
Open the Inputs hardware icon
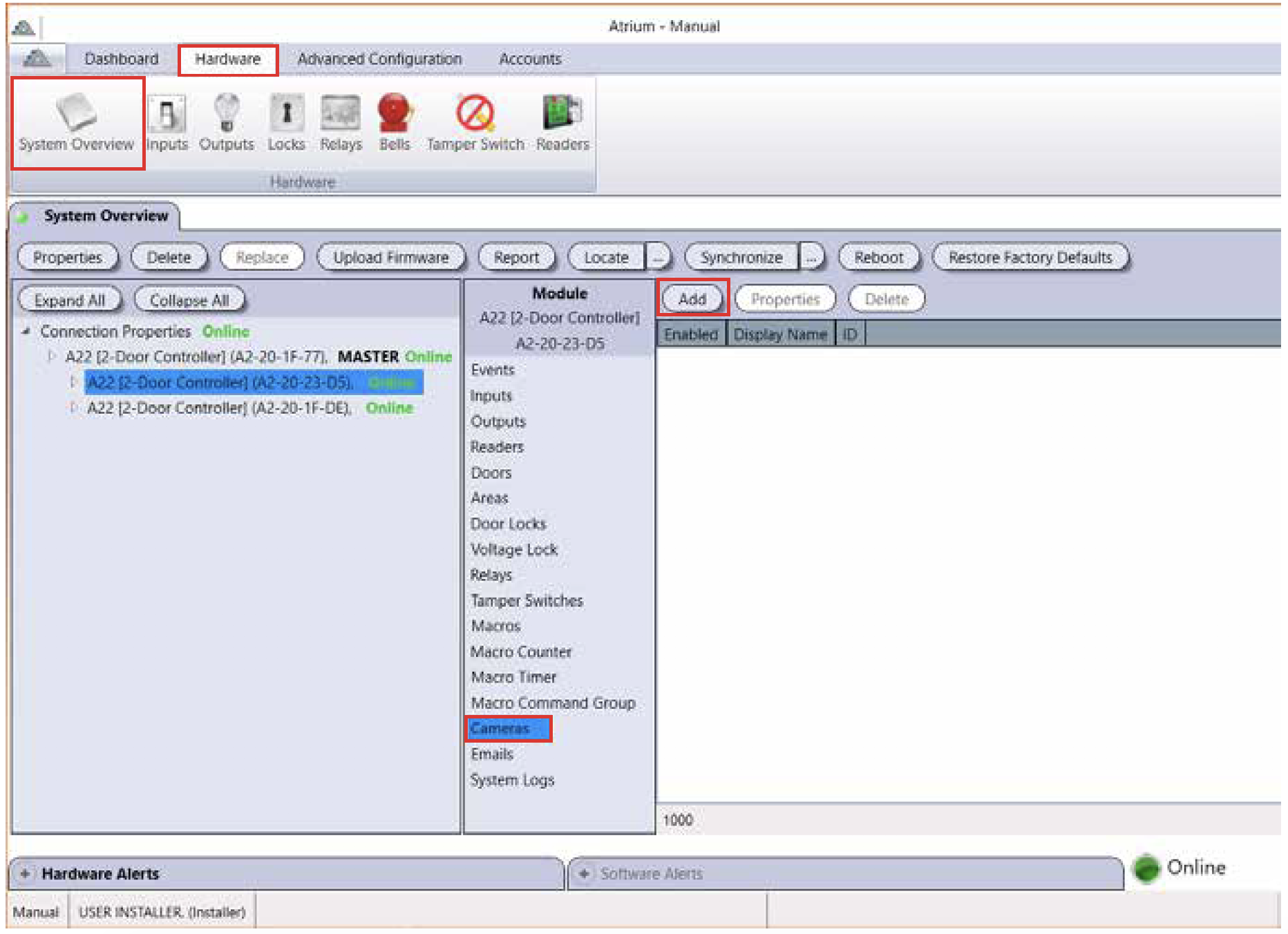[x=167, y=123]
